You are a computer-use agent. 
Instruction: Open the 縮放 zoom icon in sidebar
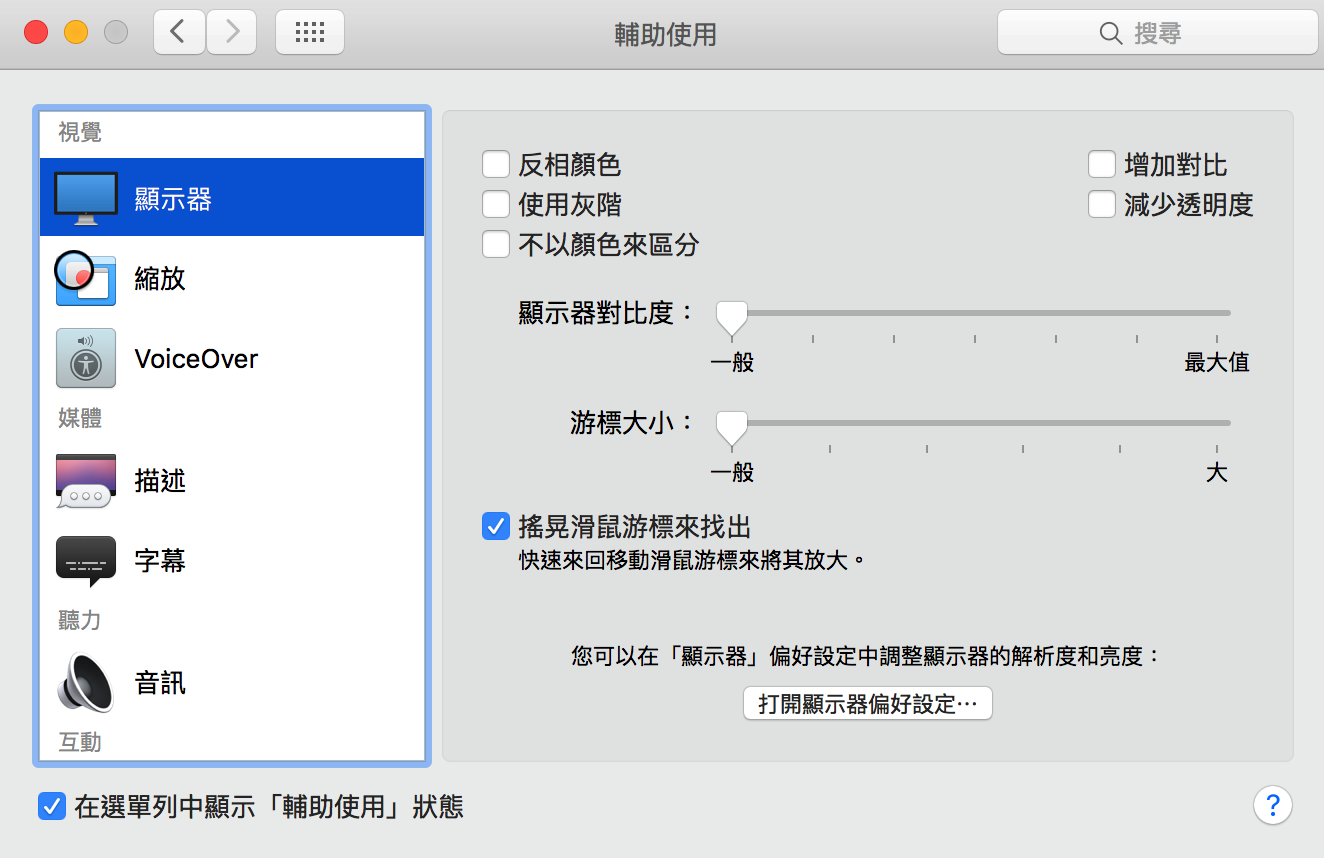coord(86,278)
